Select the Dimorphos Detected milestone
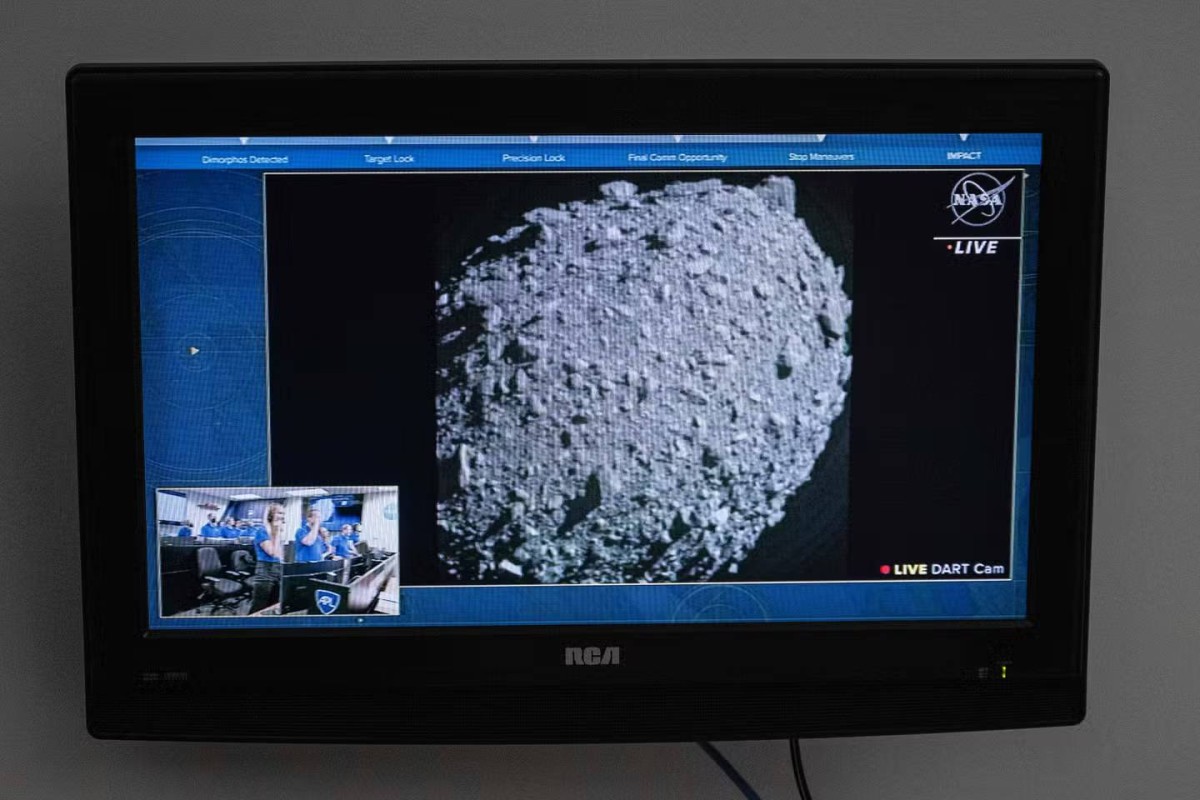Screen dimensions: 1200x800 point(244,160)
